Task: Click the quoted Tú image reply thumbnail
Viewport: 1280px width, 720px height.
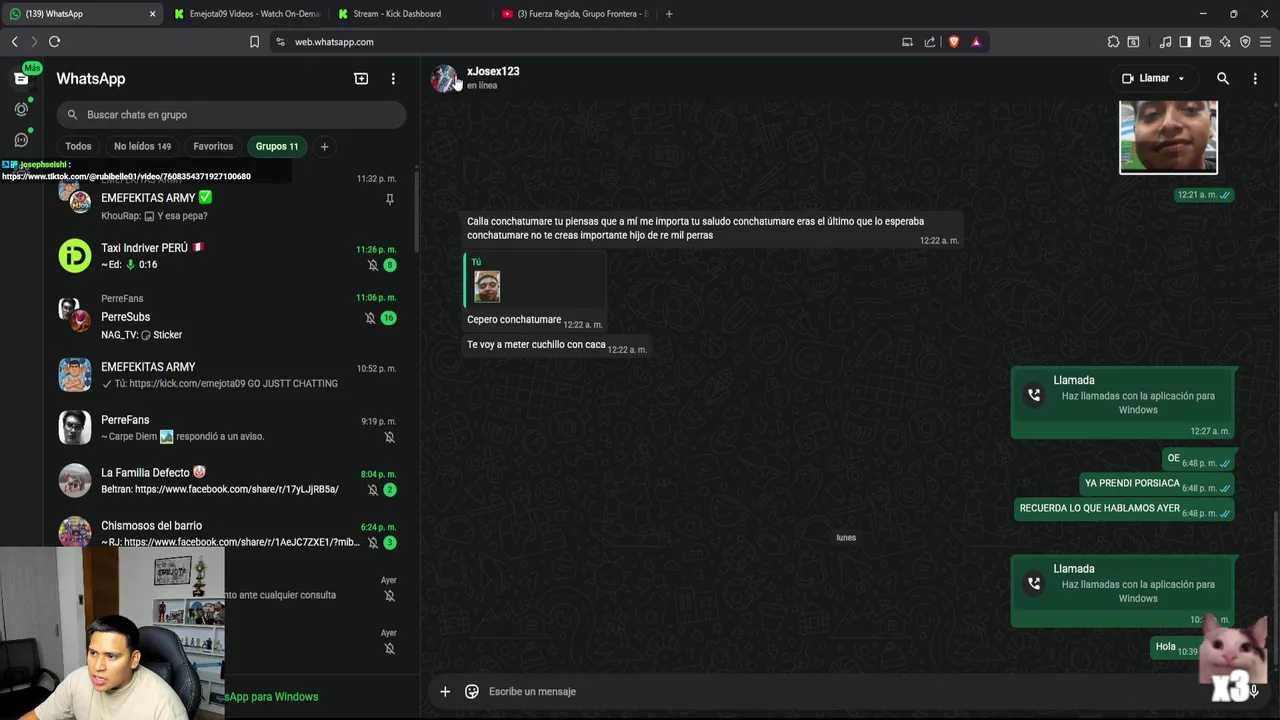Action: point(487,287)
